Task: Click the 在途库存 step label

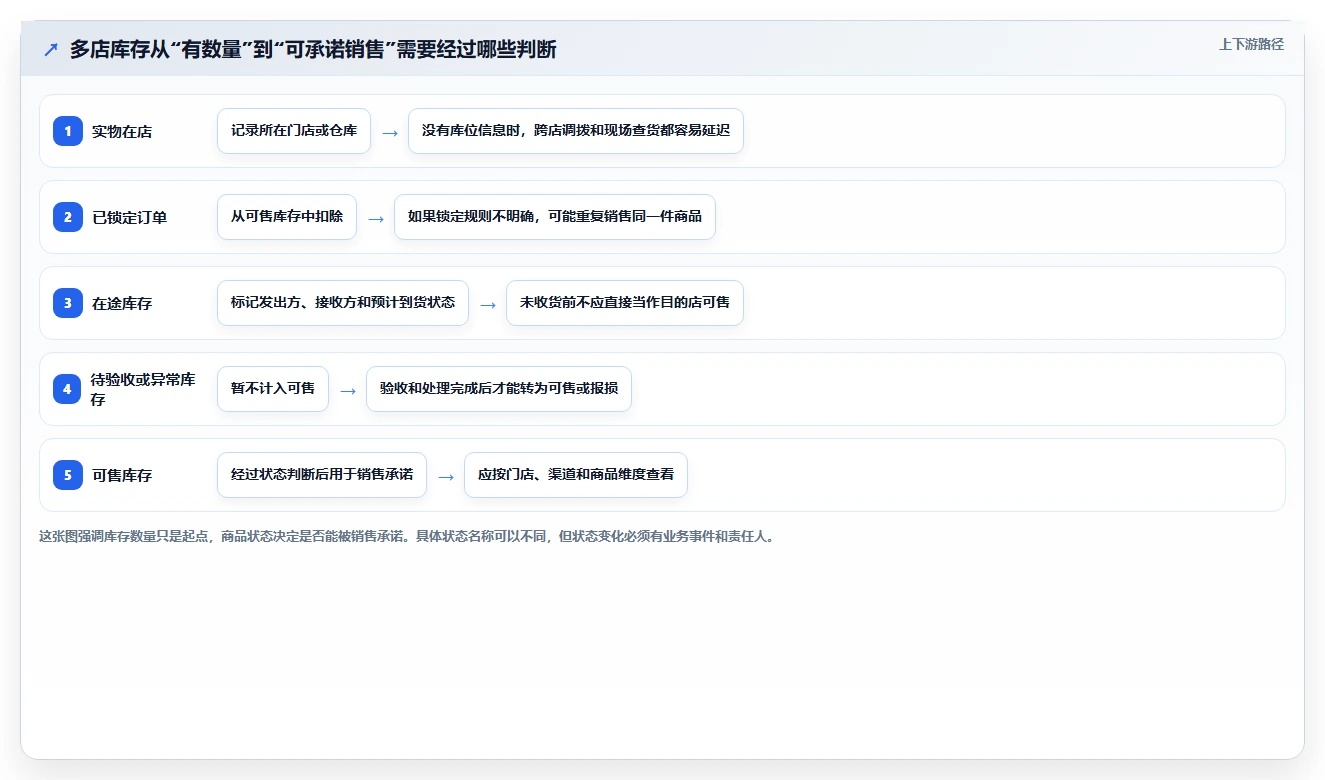Action: click(122, 304)
